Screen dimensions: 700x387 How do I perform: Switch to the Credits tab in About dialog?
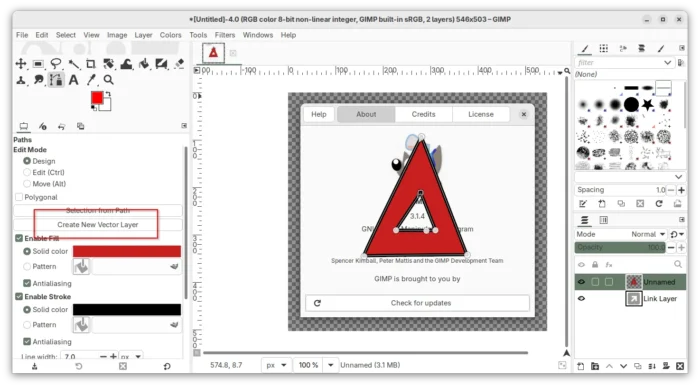423,114
